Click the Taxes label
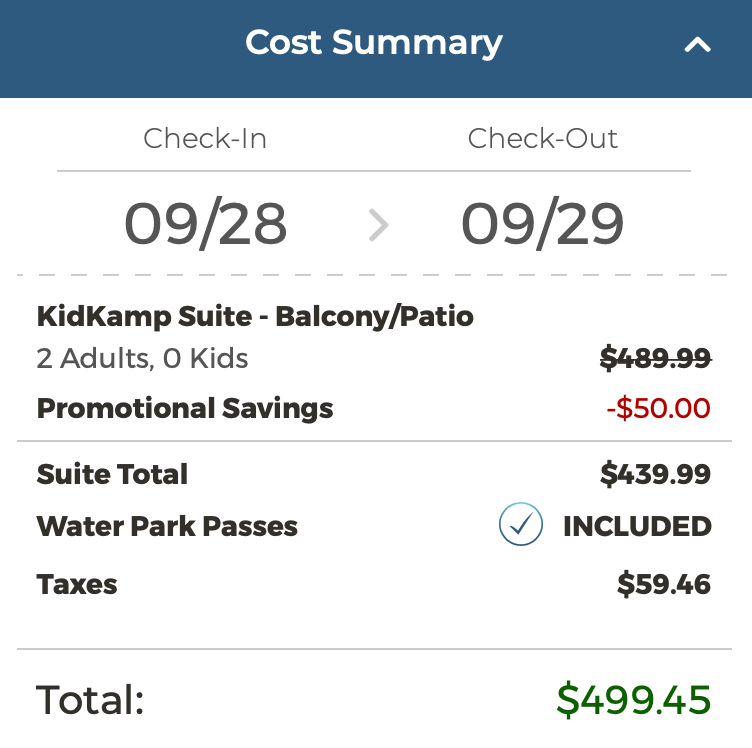The width and height of the screenshot is (752, 748). point(77,585)
